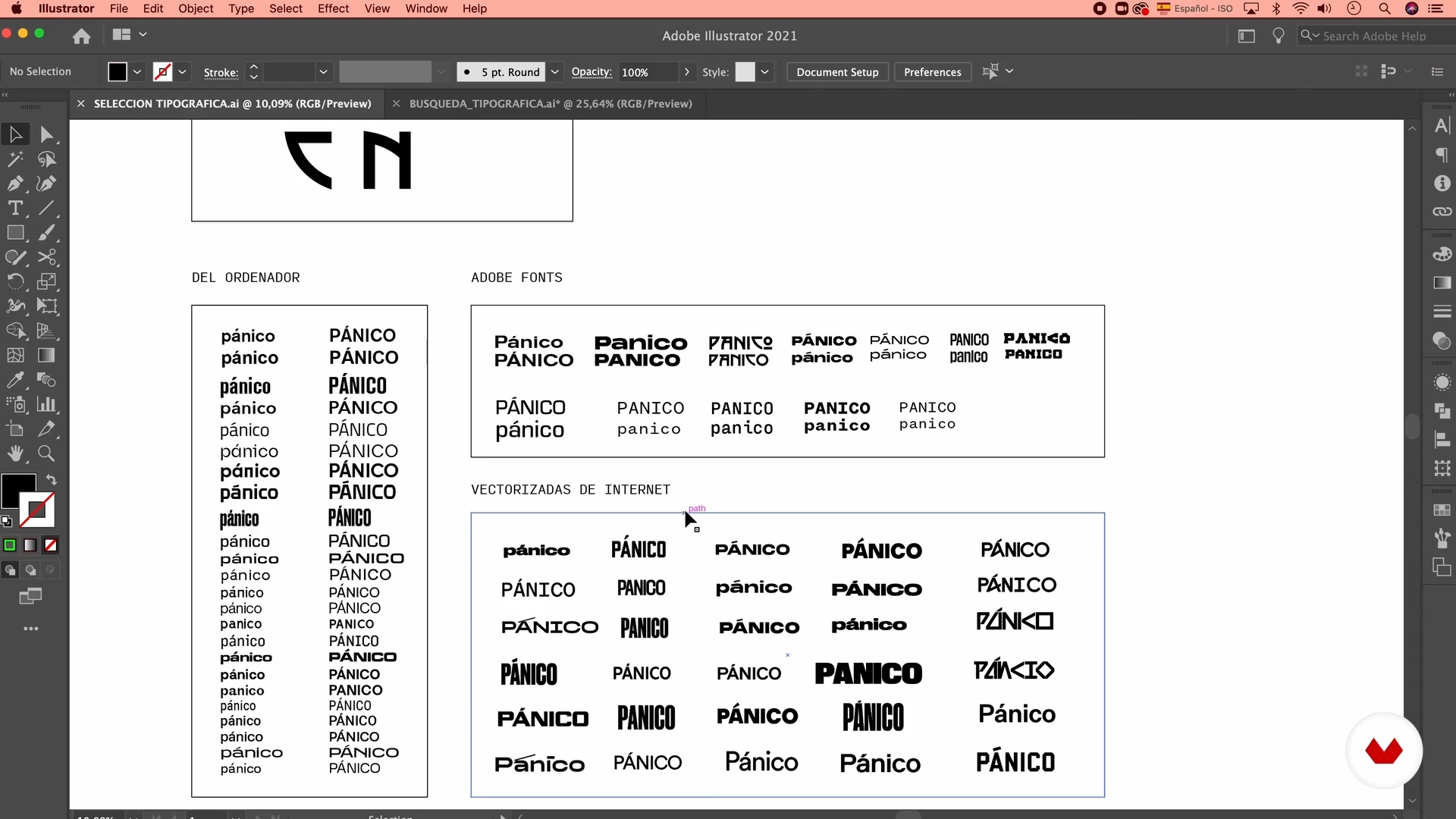This screenshot has height=819, width=1456.
Task: Pick the Lasso tool
Action: [x=46, y=159]
